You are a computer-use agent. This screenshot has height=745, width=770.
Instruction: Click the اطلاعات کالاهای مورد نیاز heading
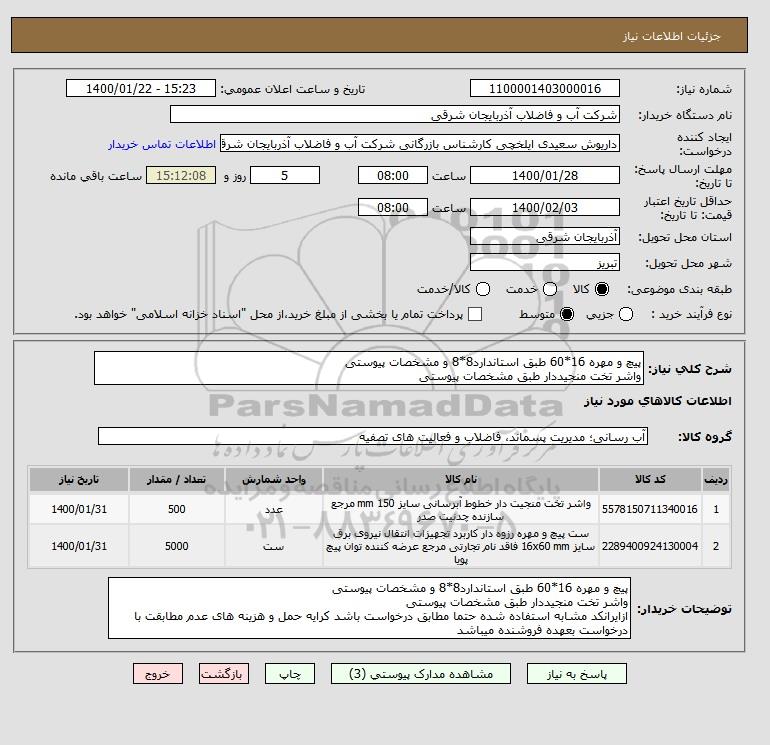(x=658, y=401)
